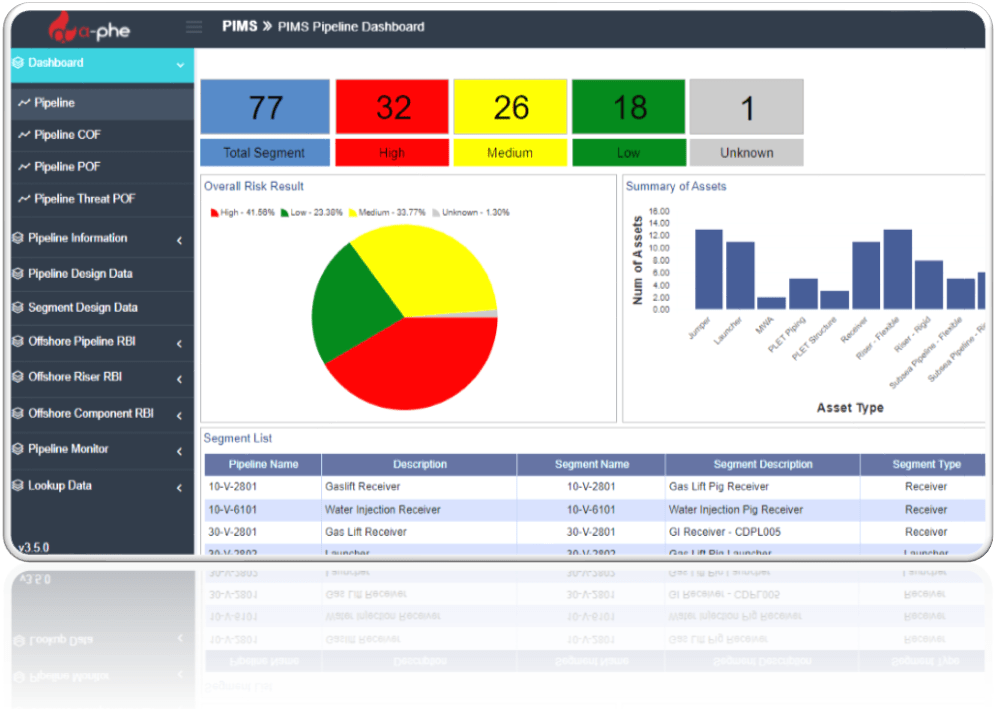Image resolution: width=999 pixels, height=709 pixels.
Task: Open Pipeline POF menu item
Action: pos(103,167)
